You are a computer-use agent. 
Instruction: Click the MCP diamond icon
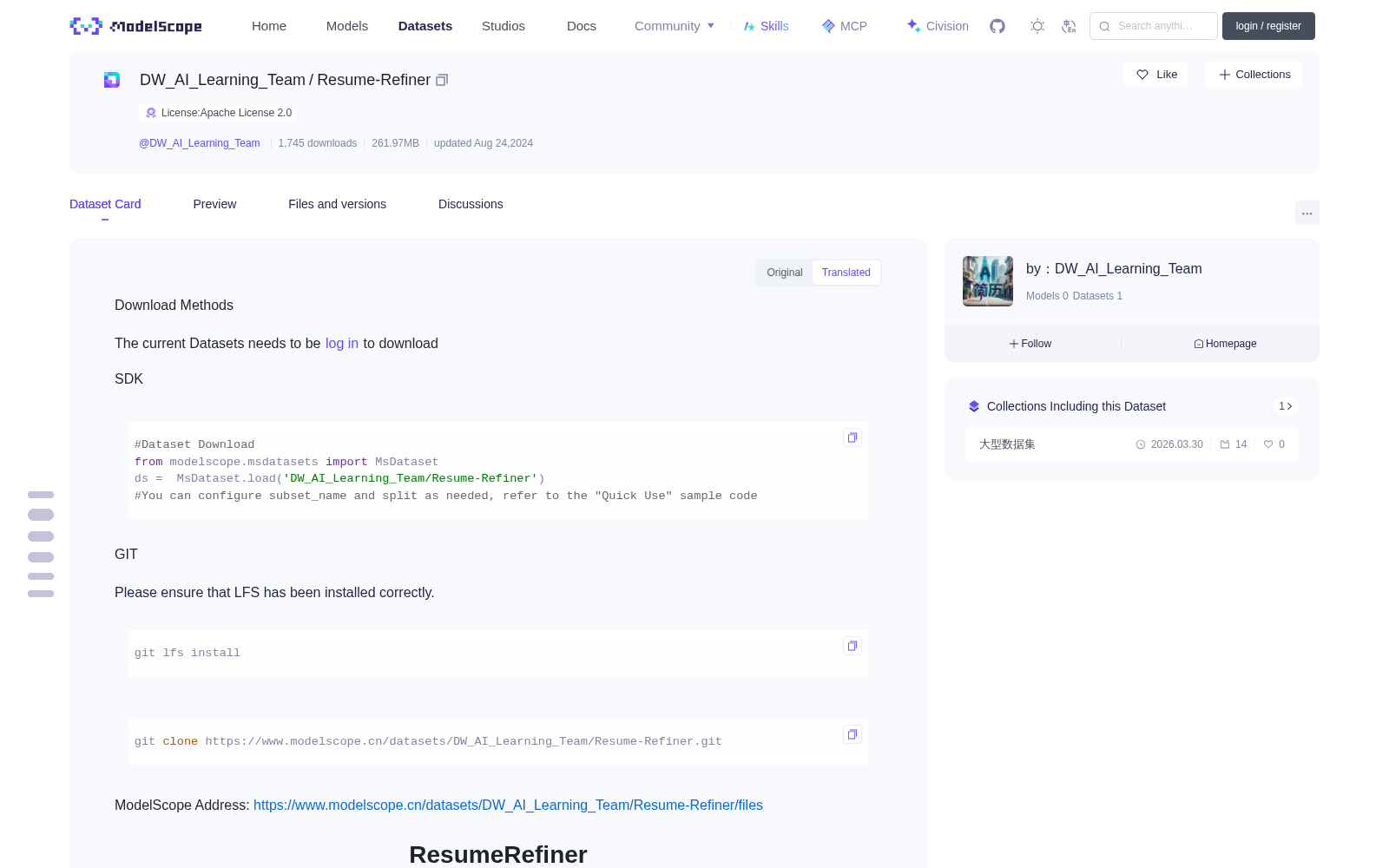(x=828, y=26)
